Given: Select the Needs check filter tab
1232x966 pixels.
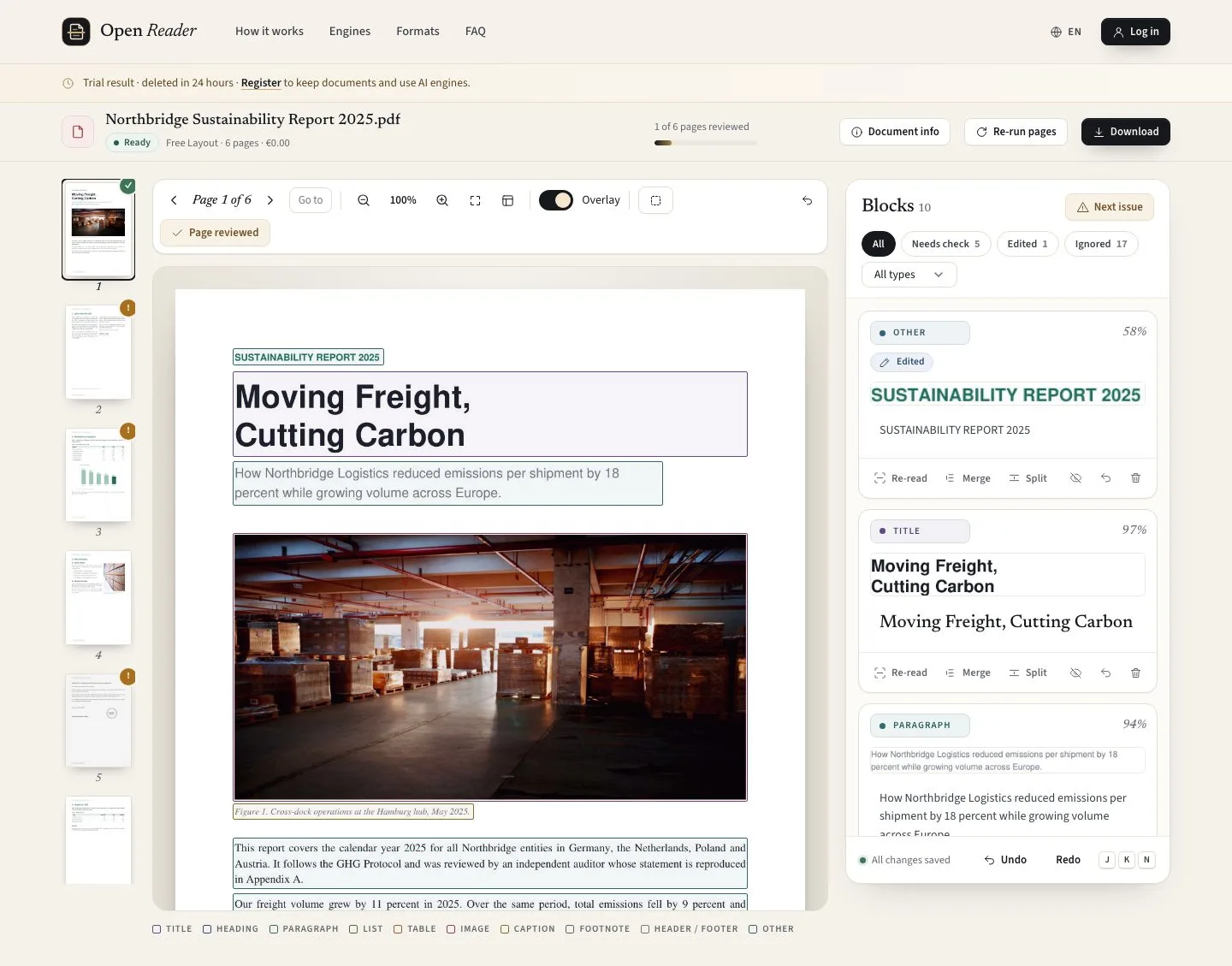Looking at the screenshot, I should [x=946, y=244].
